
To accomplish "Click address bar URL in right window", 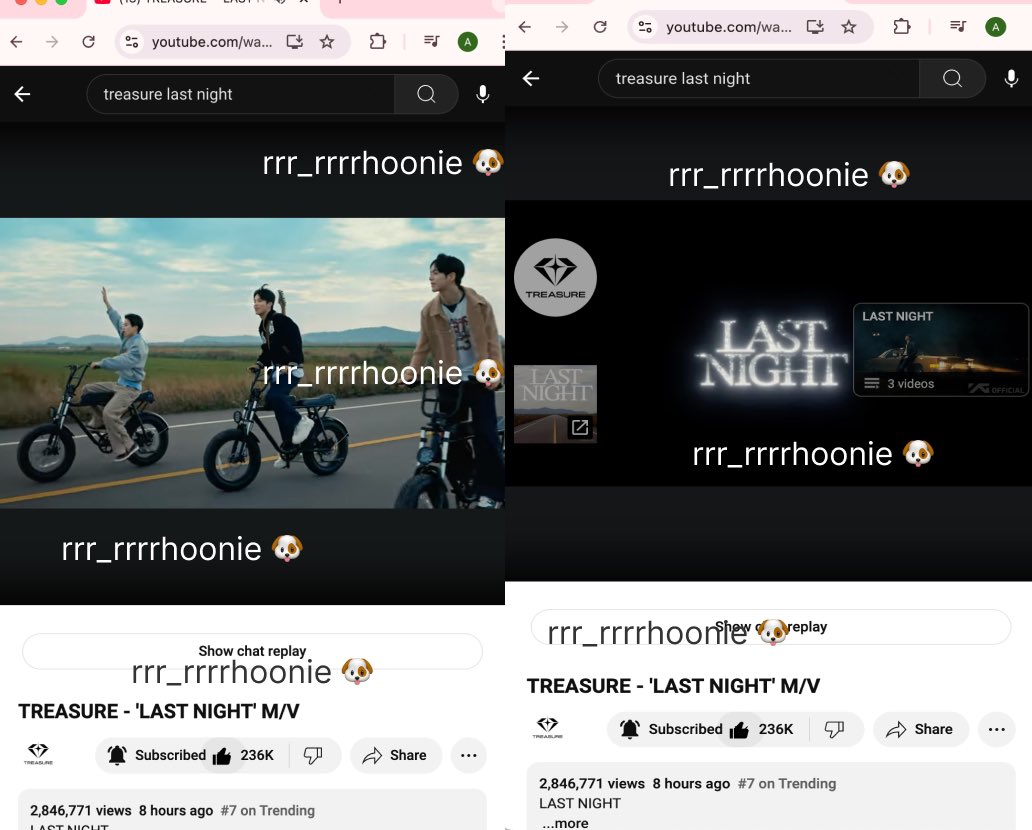I will 729,27.
